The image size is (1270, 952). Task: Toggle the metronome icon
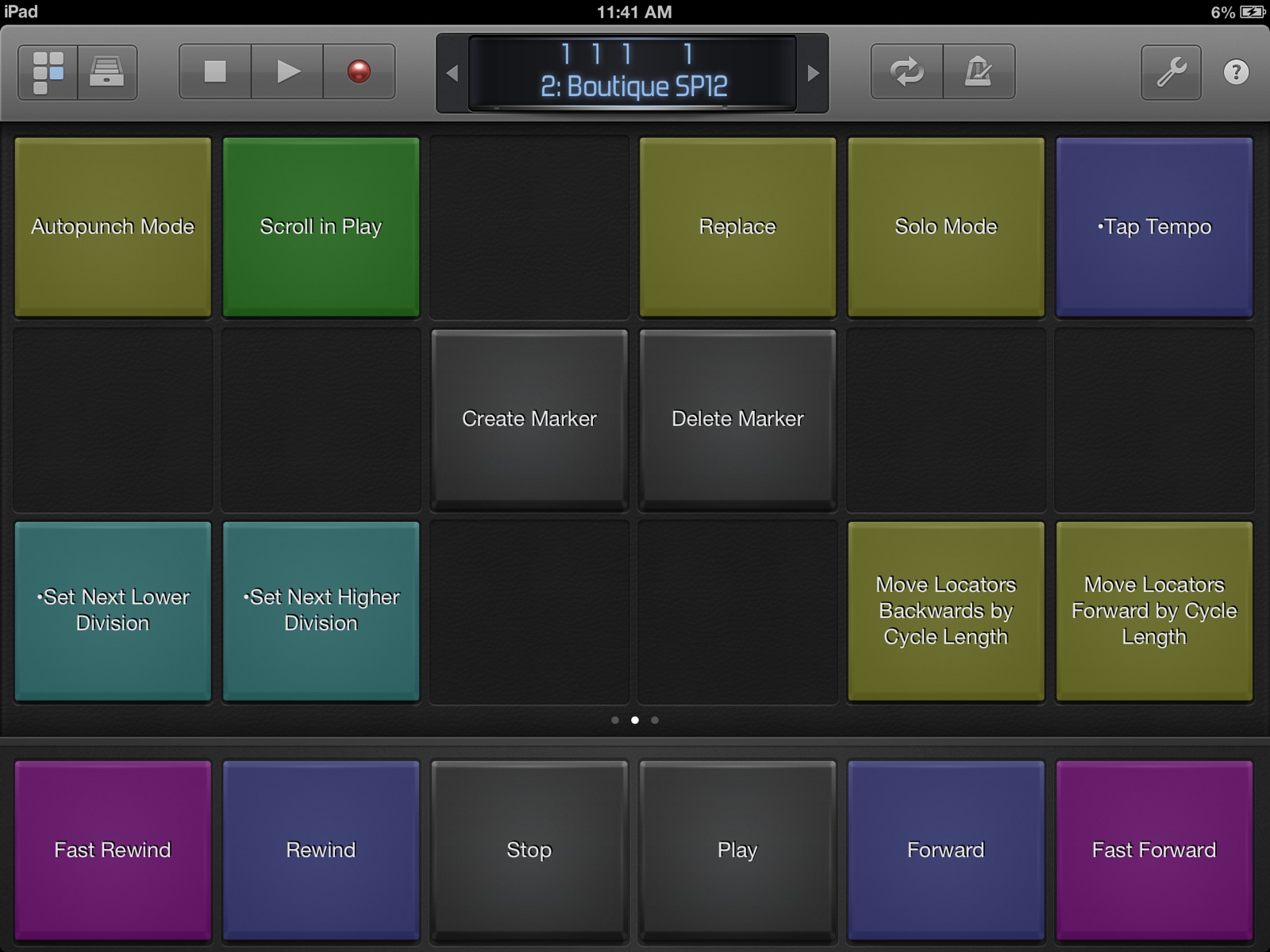click(x=979, y=72)
